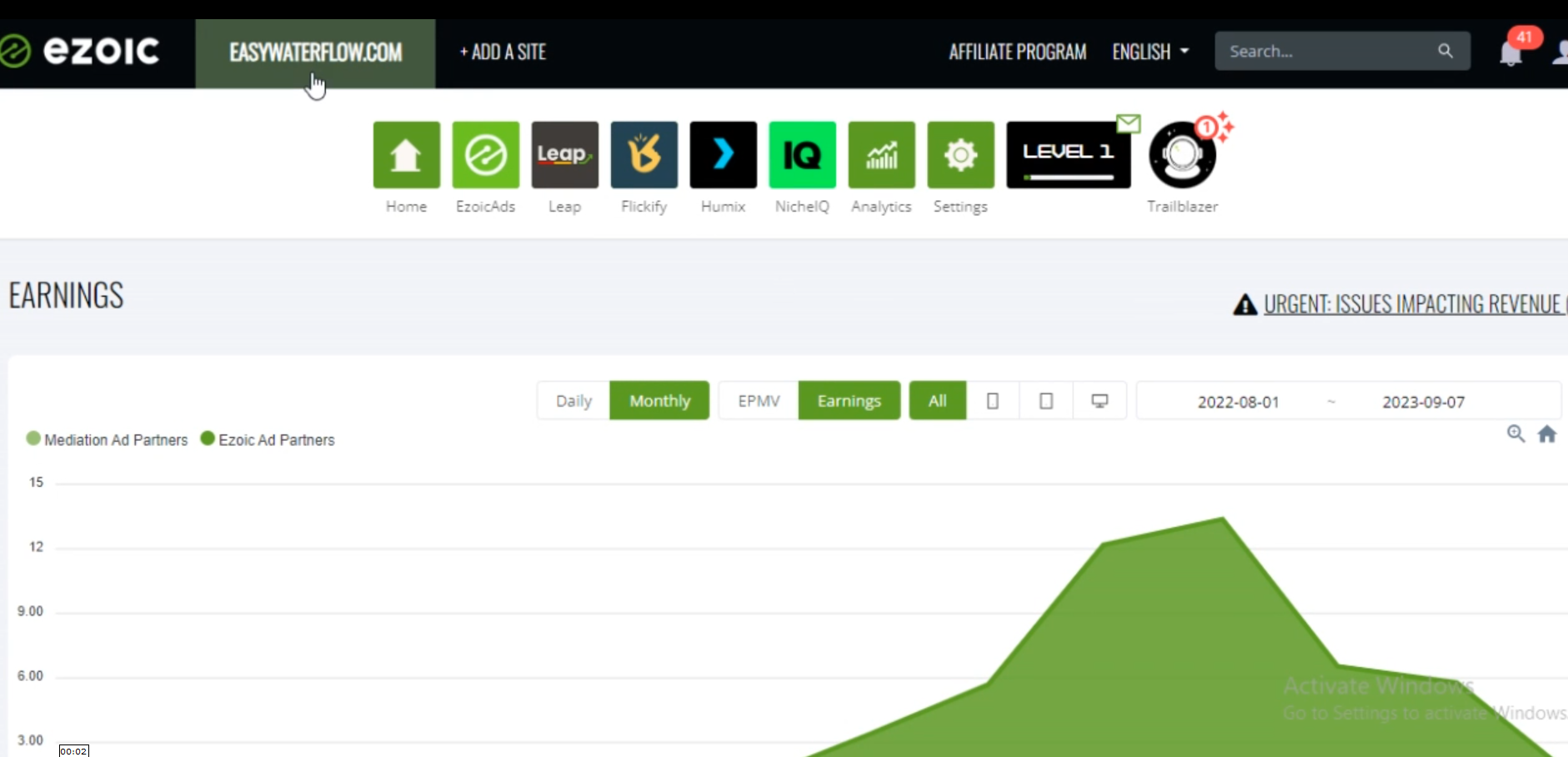Show Earnings in the chart

click(x=849, y=401)
